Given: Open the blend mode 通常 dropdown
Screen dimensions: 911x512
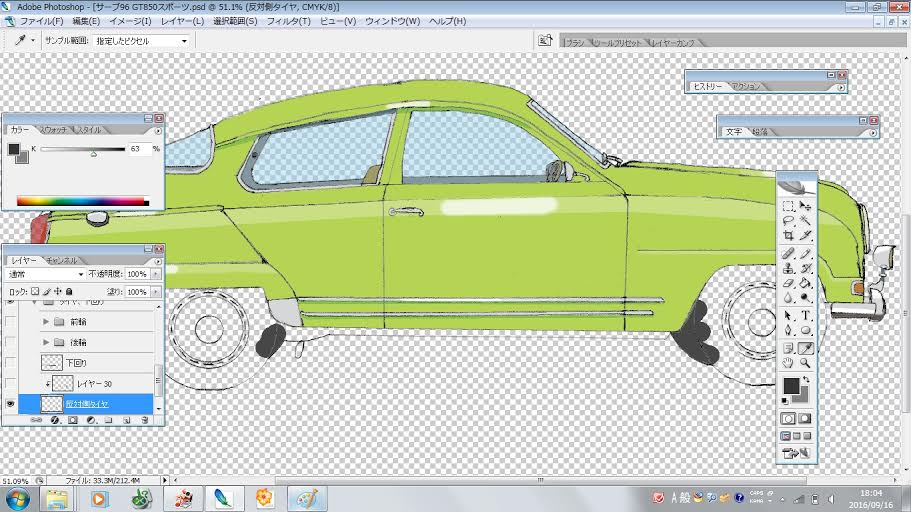Looking at the screenshot, I should click(x=45, y=274).
